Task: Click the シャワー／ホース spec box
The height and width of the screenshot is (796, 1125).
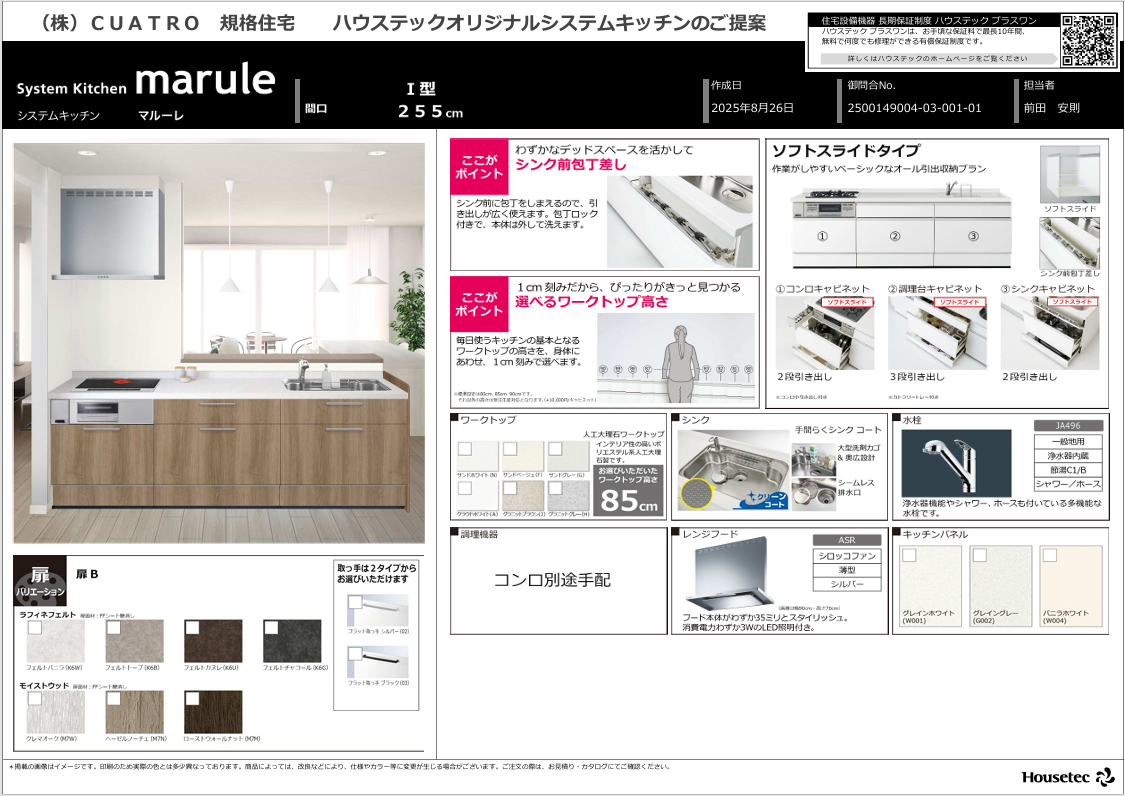Action: click(x=1068, y=483)
